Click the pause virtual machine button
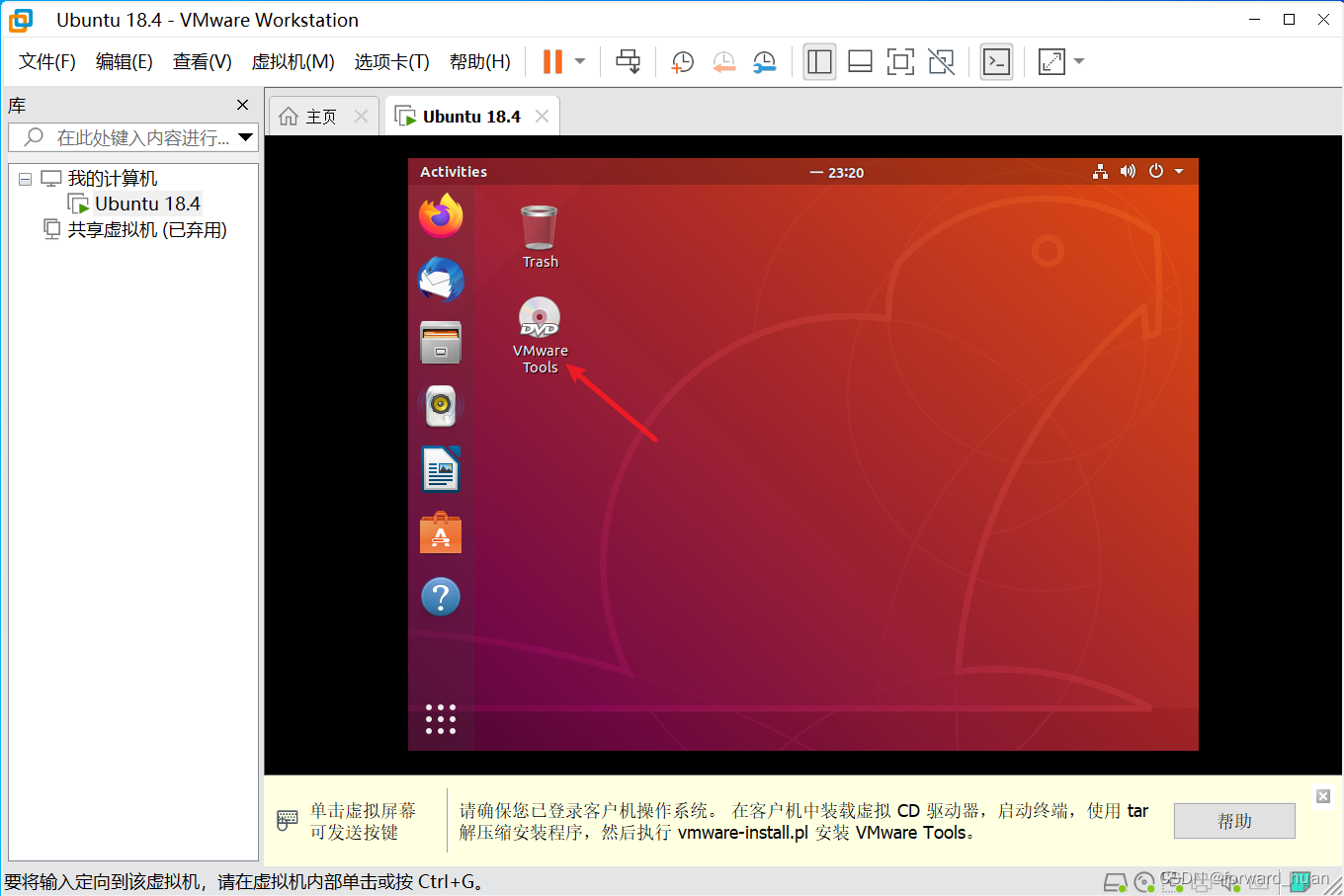This screenshot has width=1344, height=896. 552,61
